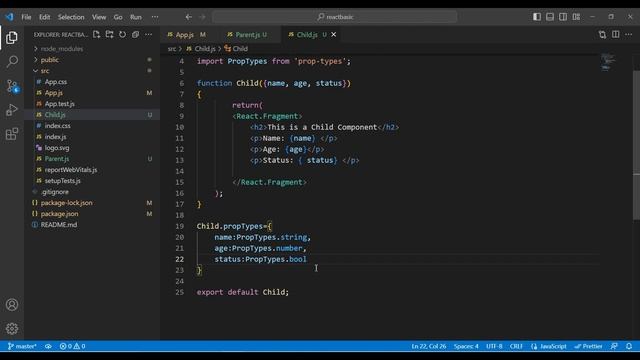640x360 pixels.
Task: Open the Go menu
Action: (x=118, y=17)
